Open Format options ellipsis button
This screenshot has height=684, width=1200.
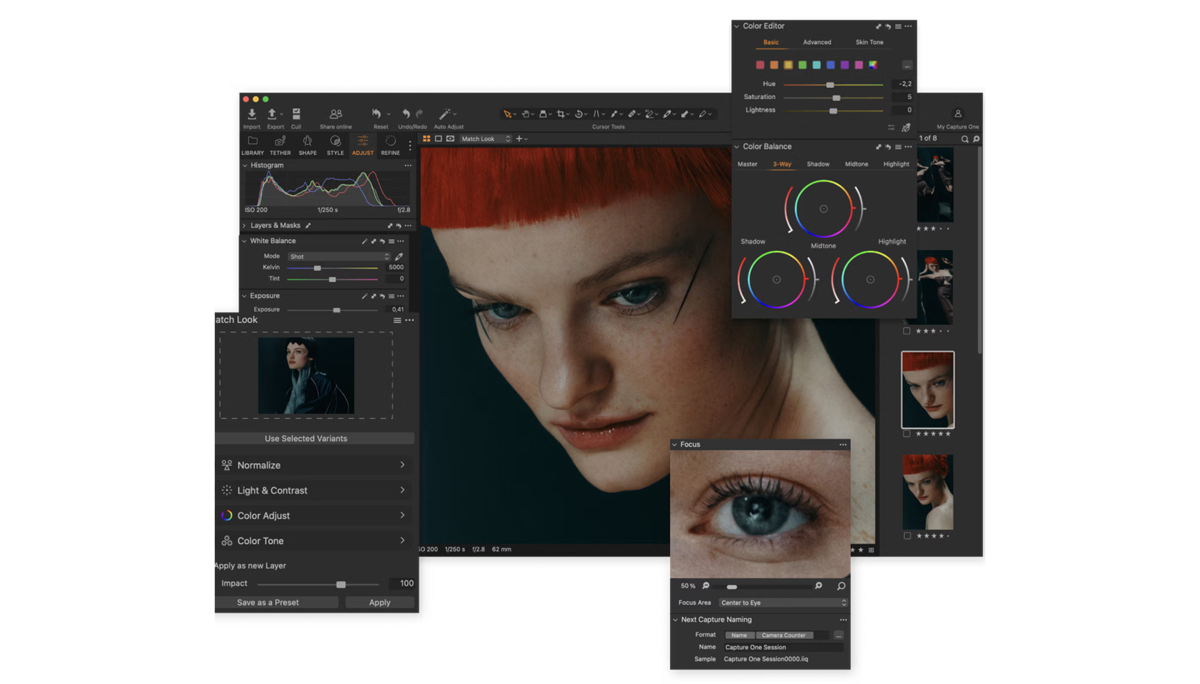(838, 635)
